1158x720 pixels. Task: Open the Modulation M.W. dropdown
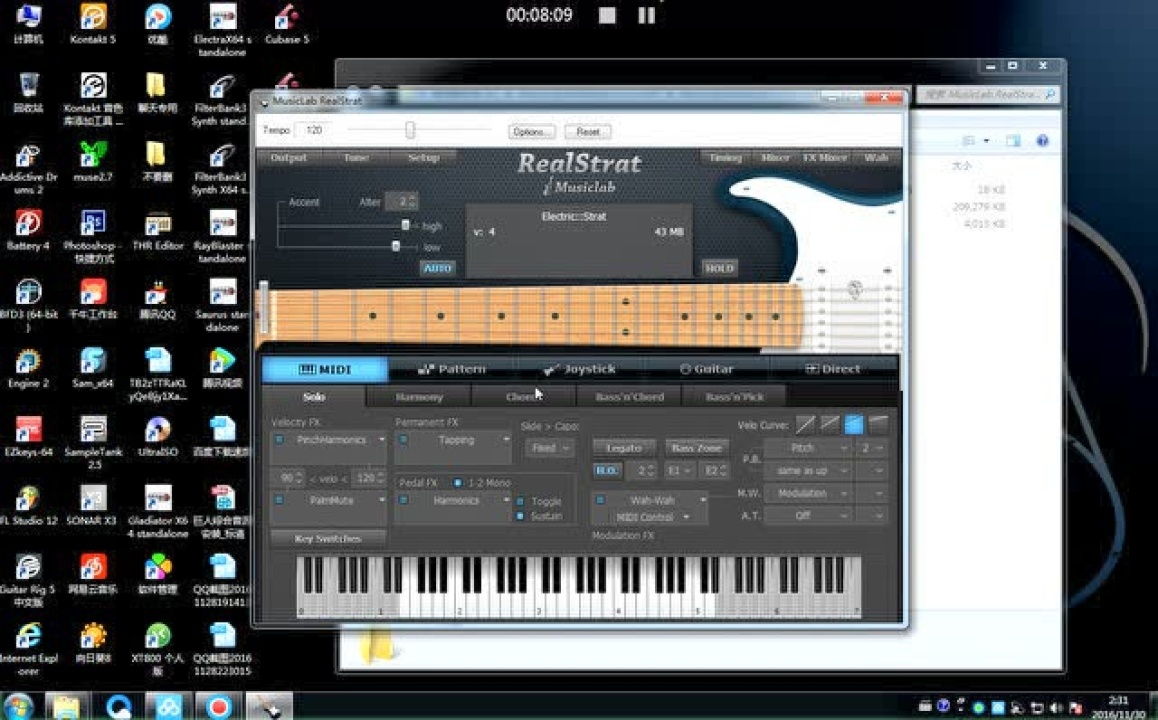pos(809,493)
